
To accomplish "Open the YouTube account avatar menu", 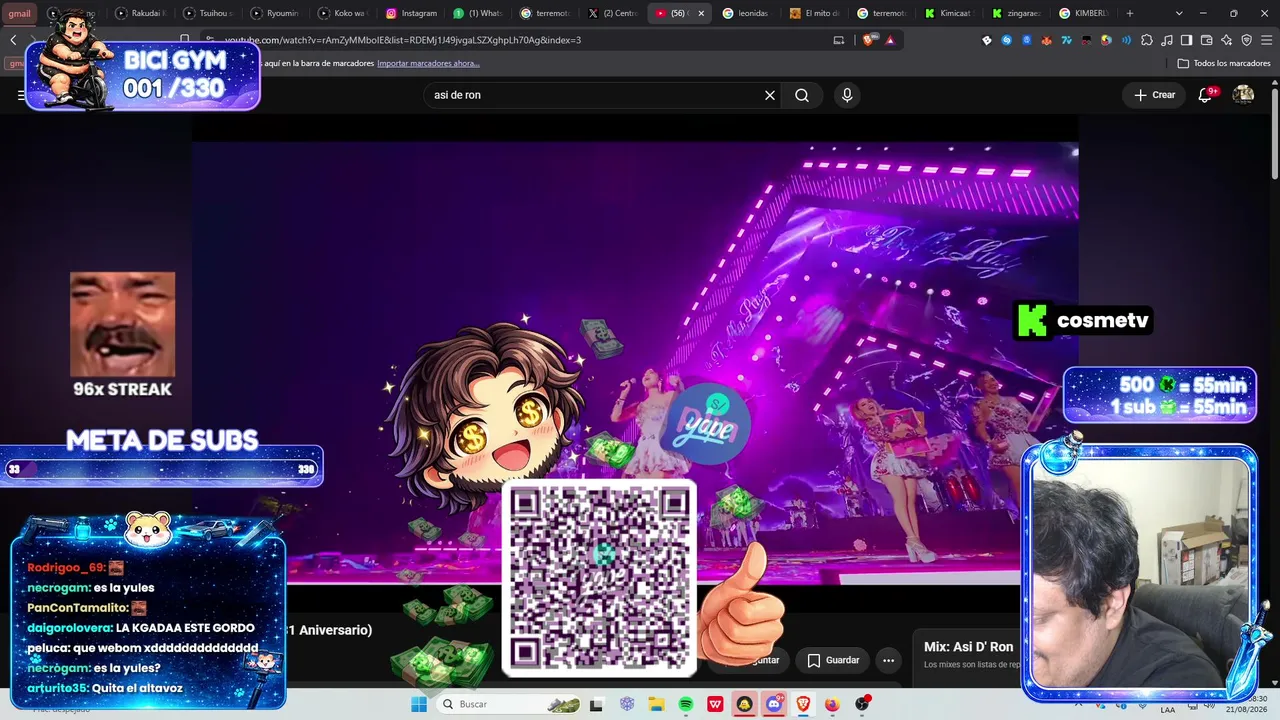I will (x=1243, y=95).
